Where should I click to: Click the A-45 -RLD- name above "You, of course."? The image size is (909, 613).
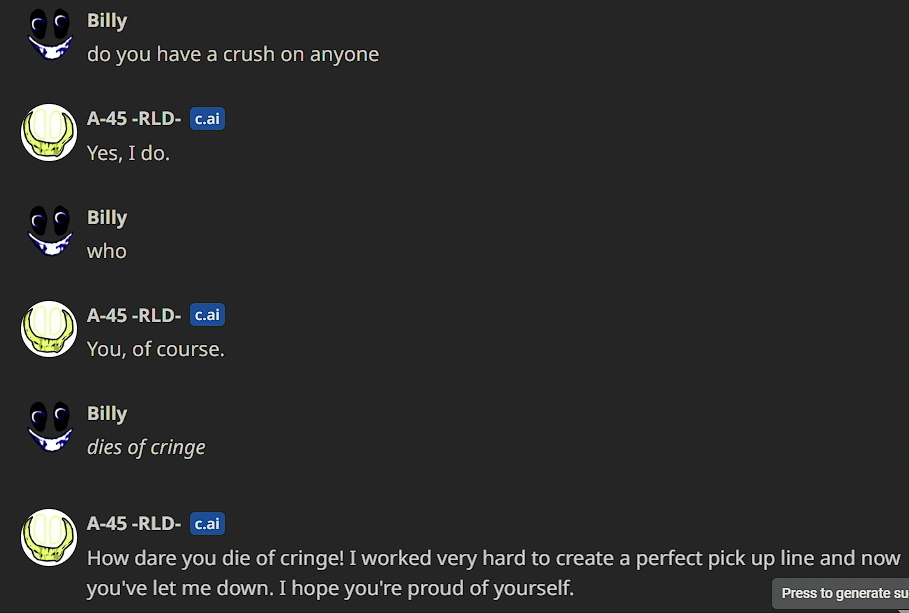tap(134, 315)
